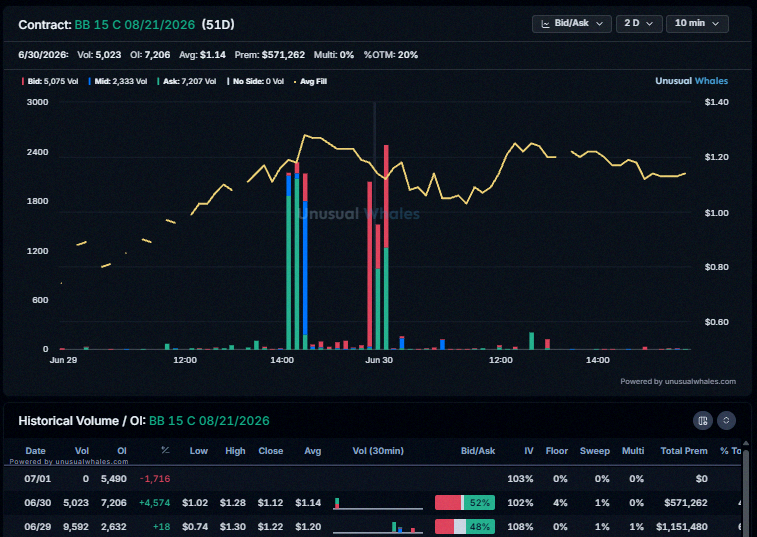Image resolution: width=757 pixels, height=537 pixels.
Task: Sort by Vol (30min) column header
Action: click(378, 451)
